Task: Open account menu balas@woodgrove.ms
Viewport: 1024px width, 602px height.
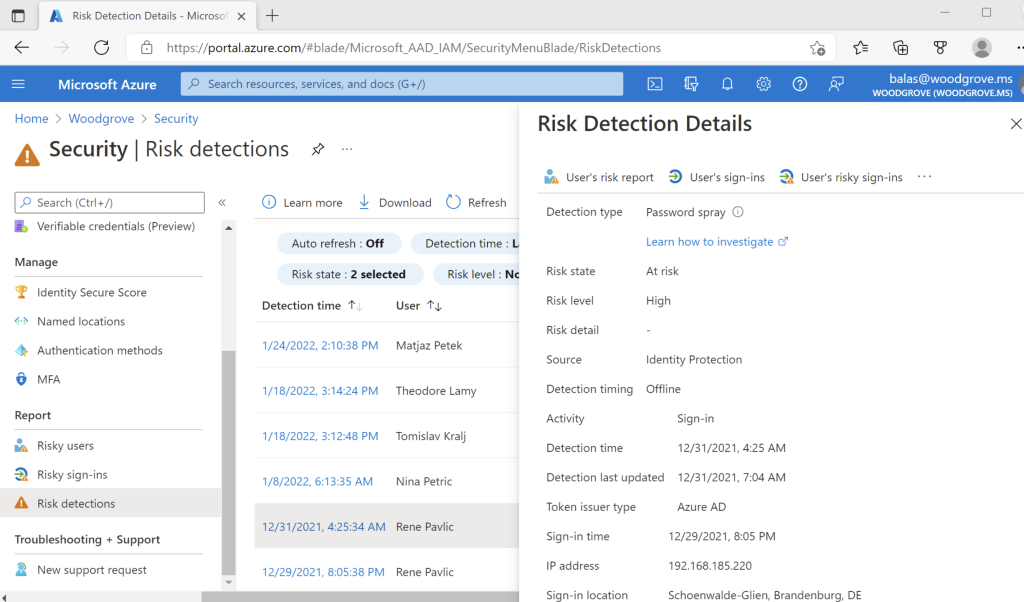Action: (942, 84)
